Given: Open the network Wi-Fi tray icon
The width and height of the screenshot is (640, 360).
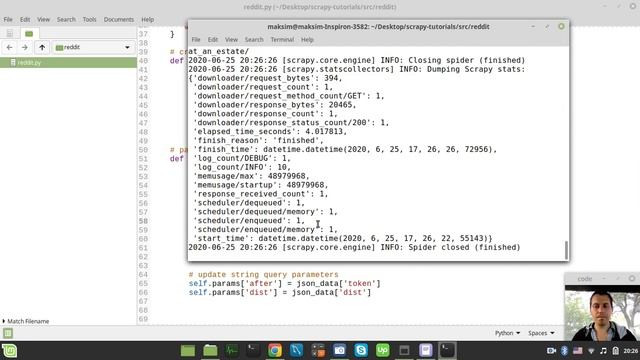Looking at the screenshot, I should point(591,351).
